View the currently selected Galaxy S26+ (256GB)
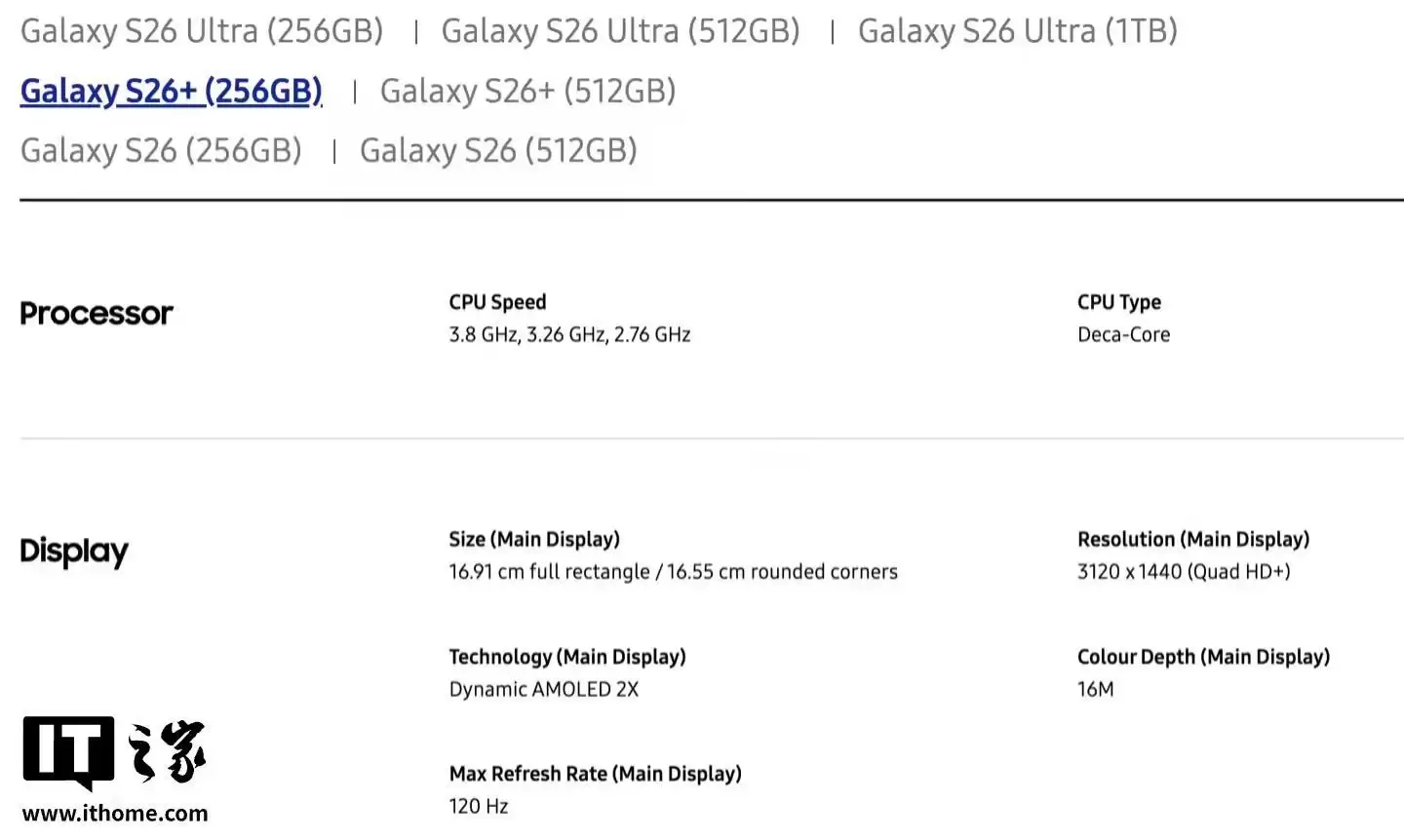Viewport: 1404px width, 840px height. (171, 90)
